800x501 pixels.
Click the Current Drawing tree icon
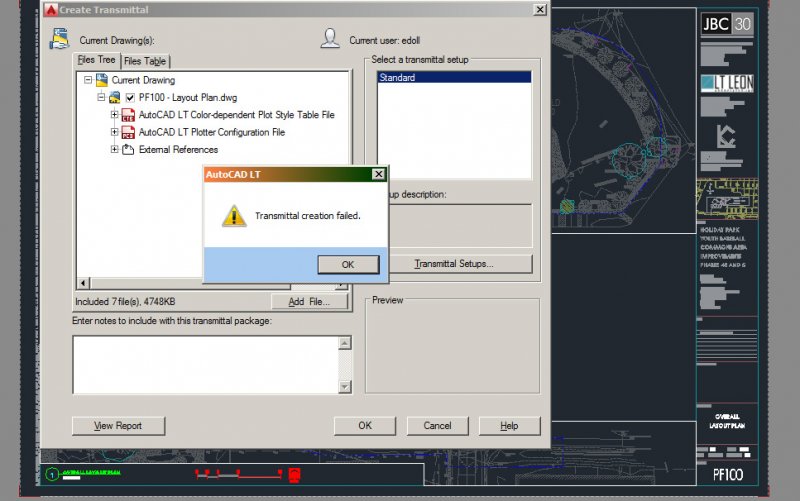(x=102, y=80)
